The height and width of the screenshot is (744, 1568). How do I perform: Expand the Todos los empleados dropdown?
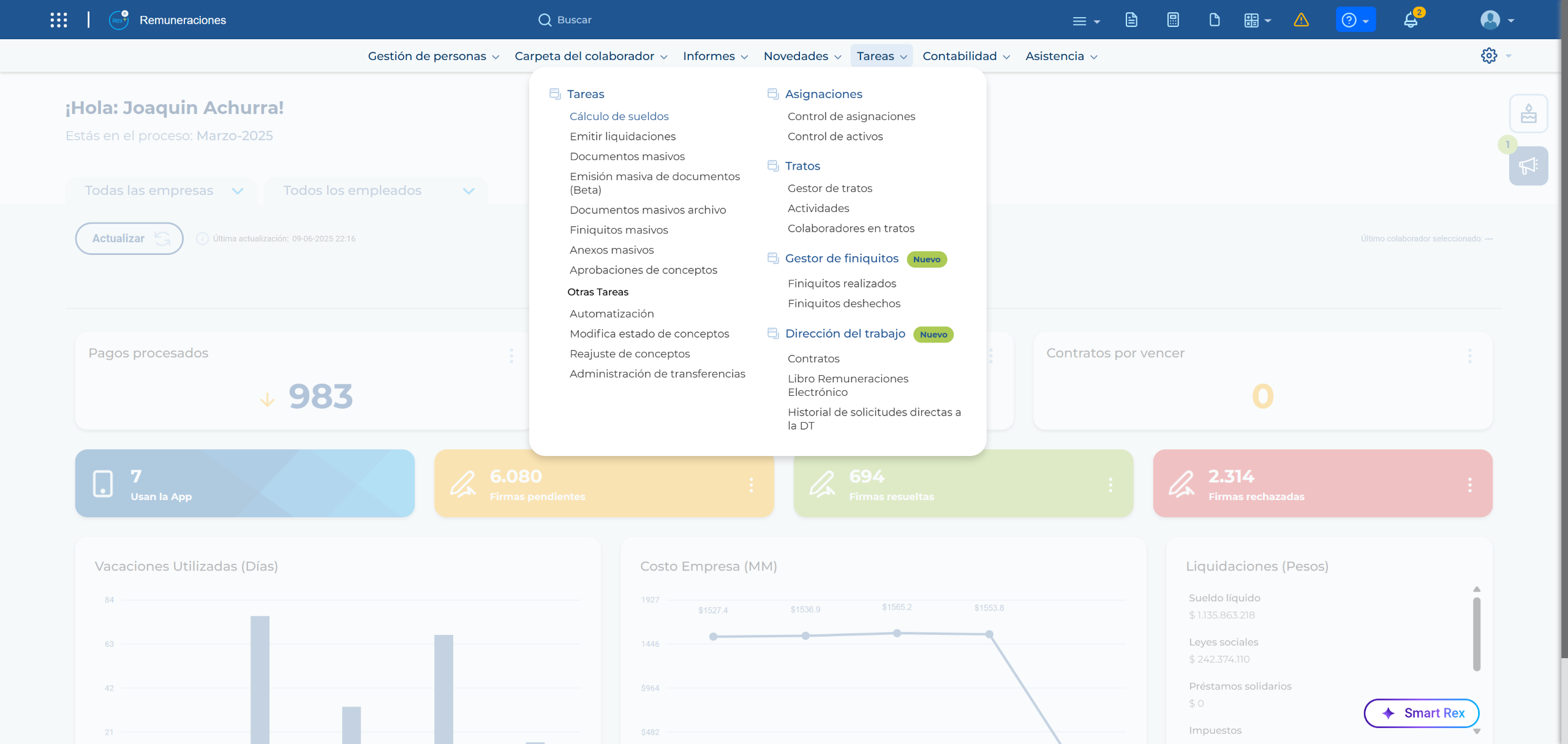[376, 191]
